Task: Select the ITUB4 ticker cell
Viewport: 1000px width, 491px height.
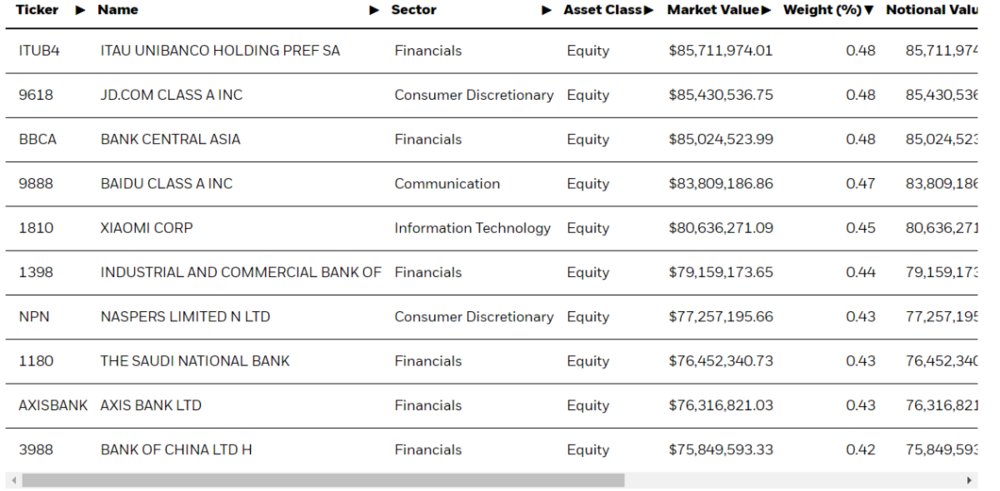Action: 39,51
